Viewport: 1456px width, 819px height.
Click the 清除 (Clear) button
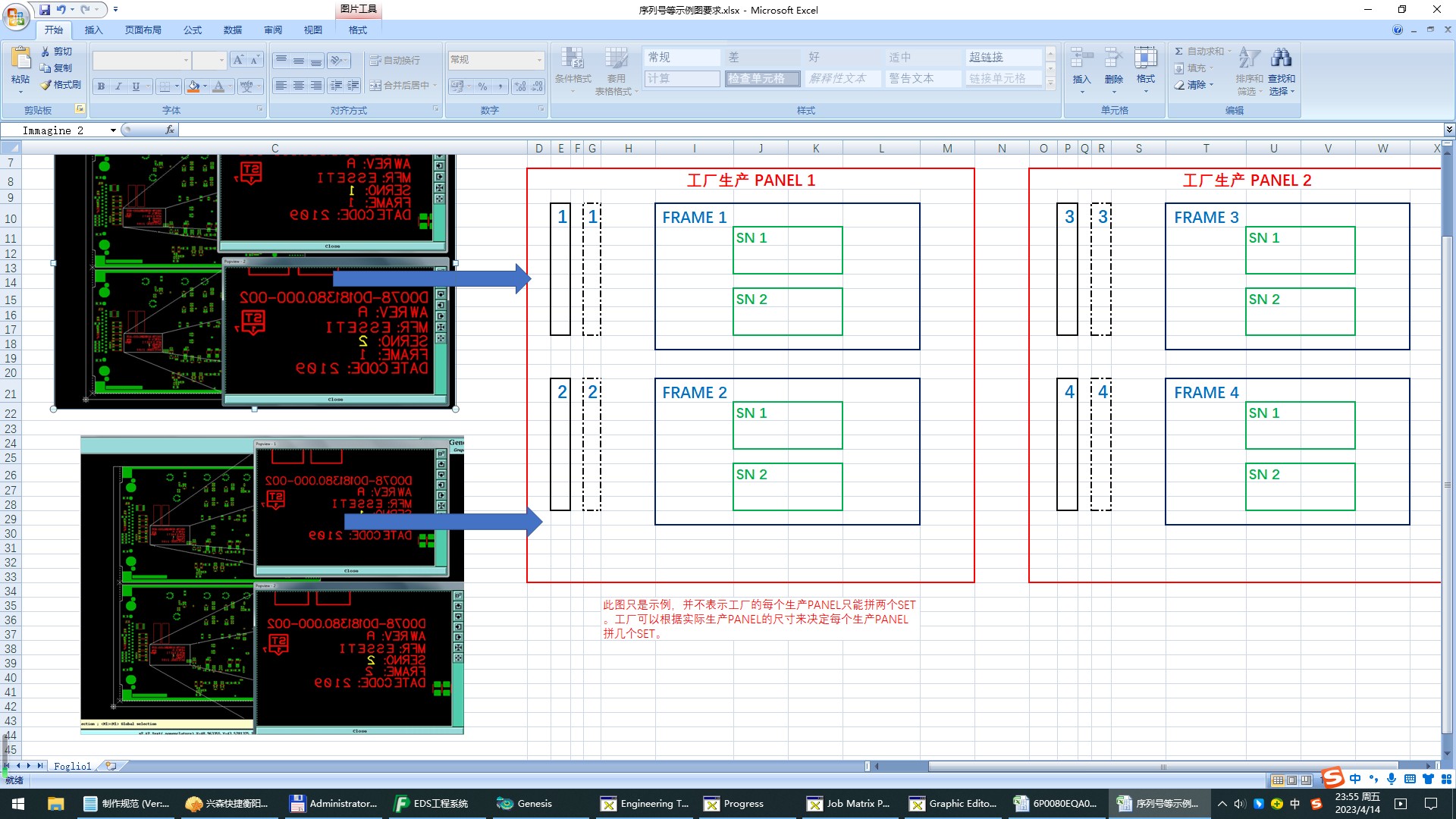(x=1195, y=85)
